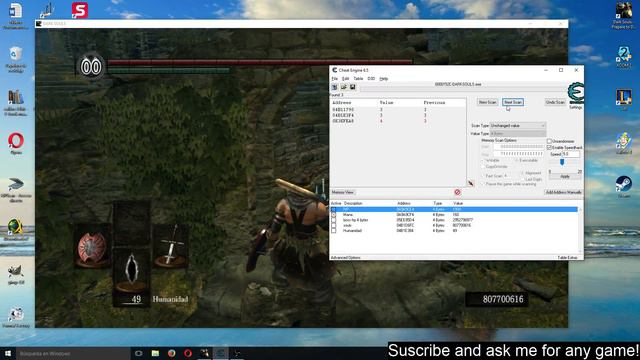Select the first found address 04B11790
Screen dimensions: 640x360
tap(343, 110)
